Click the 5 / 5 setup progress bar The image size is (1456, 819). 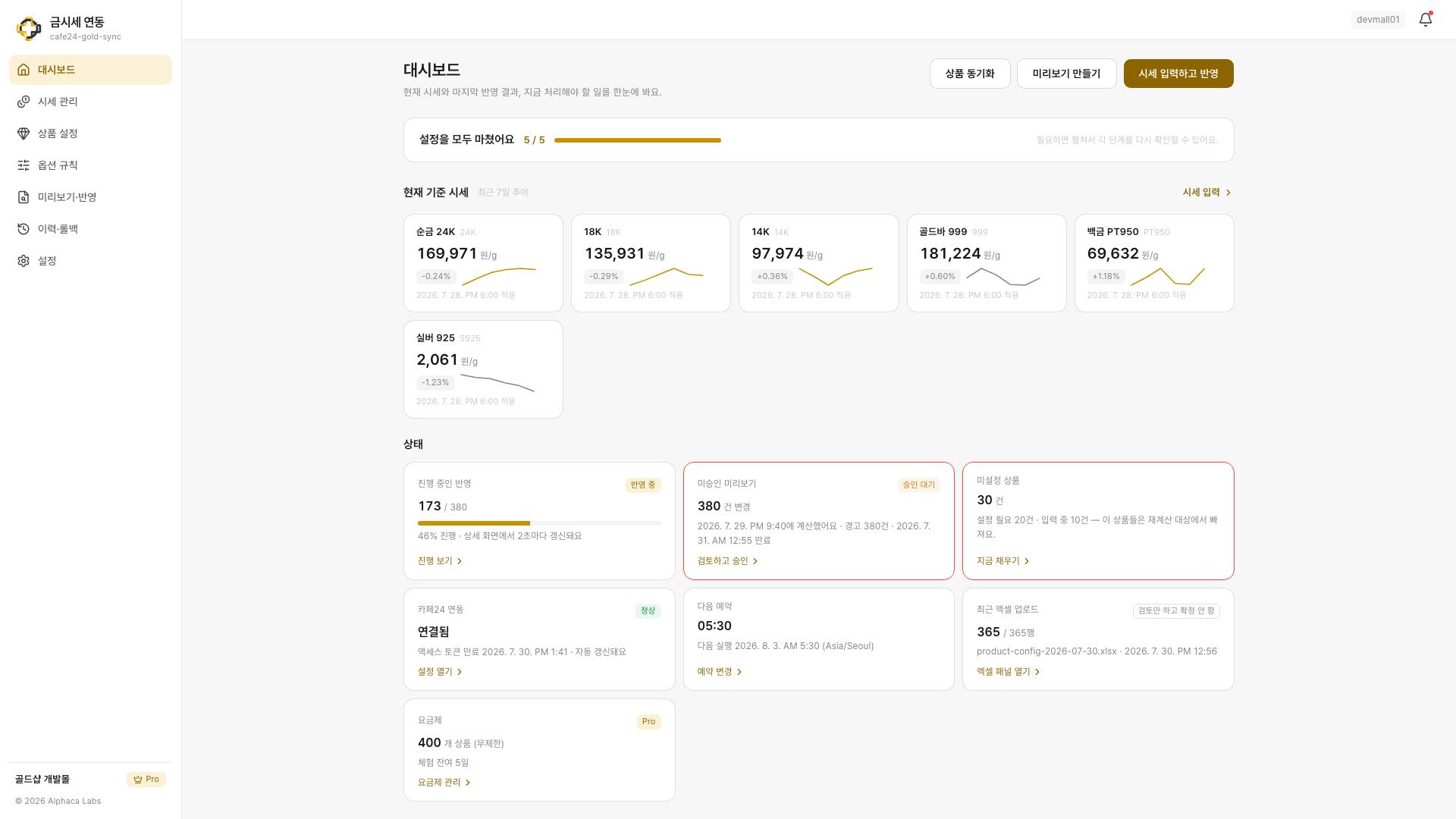[638, 140]
